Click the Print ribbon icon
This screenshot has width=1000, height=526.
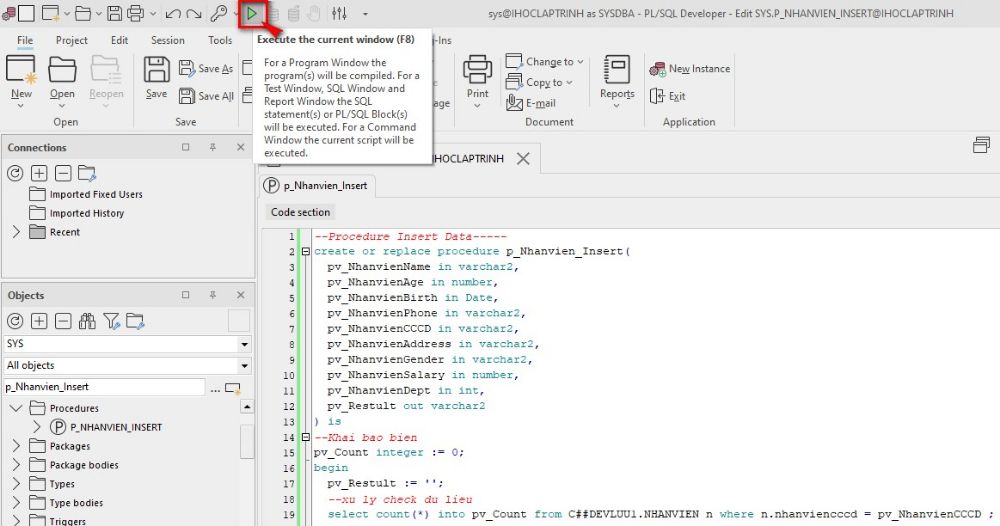click(477, 69)
